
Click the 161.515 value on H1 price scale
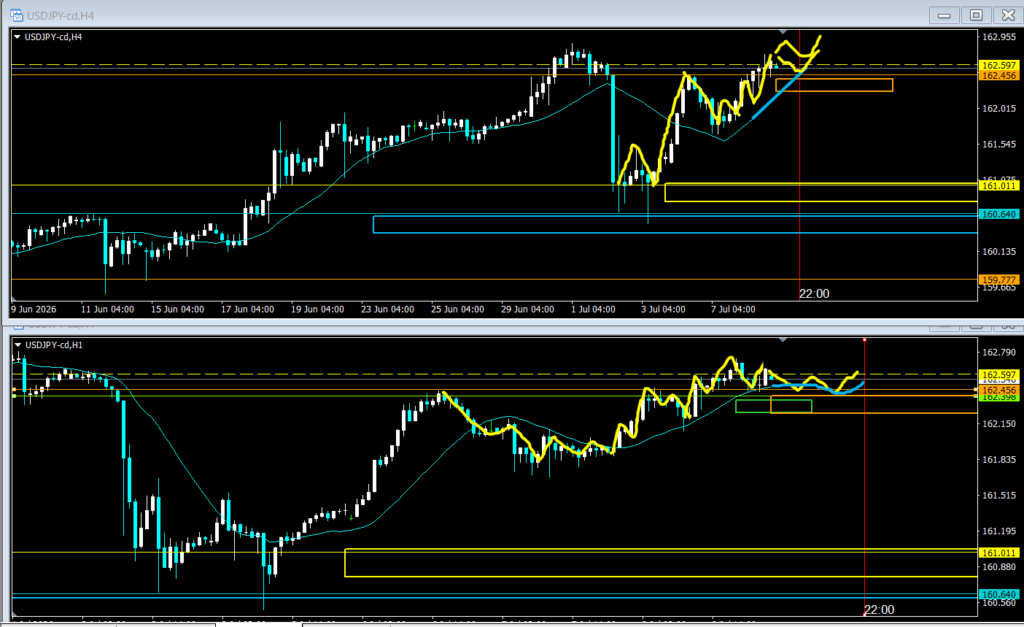(999, 496)
